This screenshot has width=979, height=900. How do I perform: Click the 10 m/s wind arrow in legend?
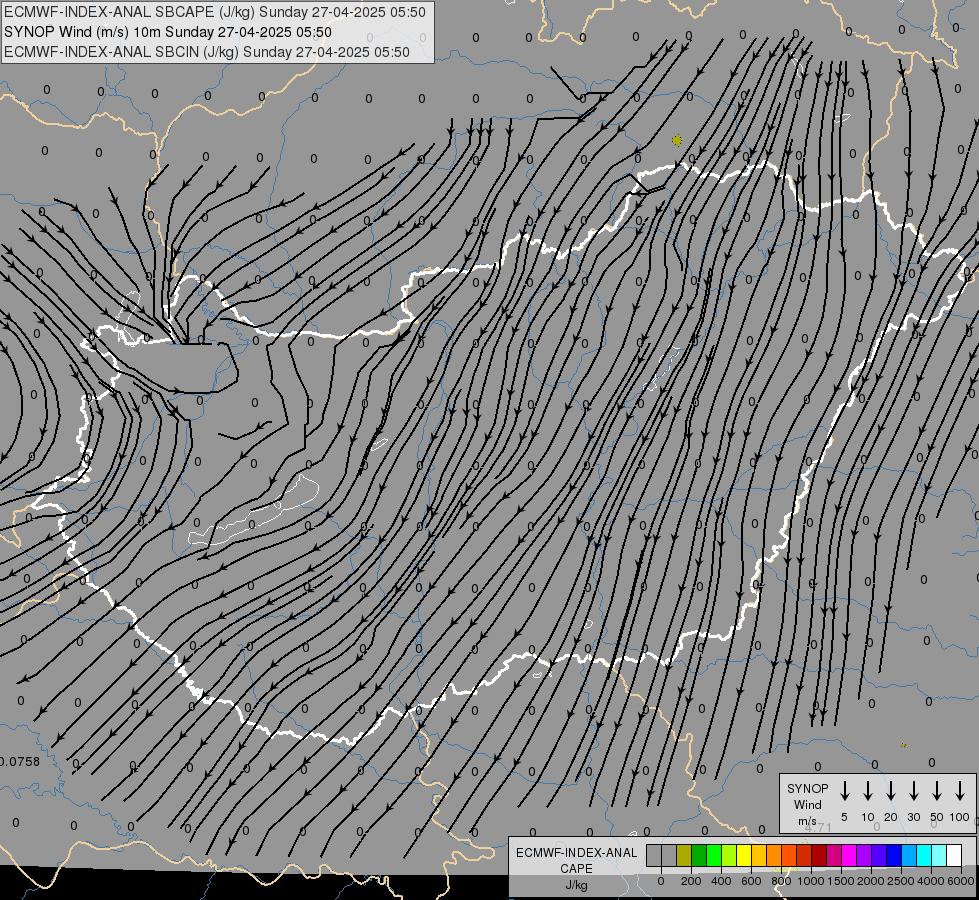tap(868, 790)
